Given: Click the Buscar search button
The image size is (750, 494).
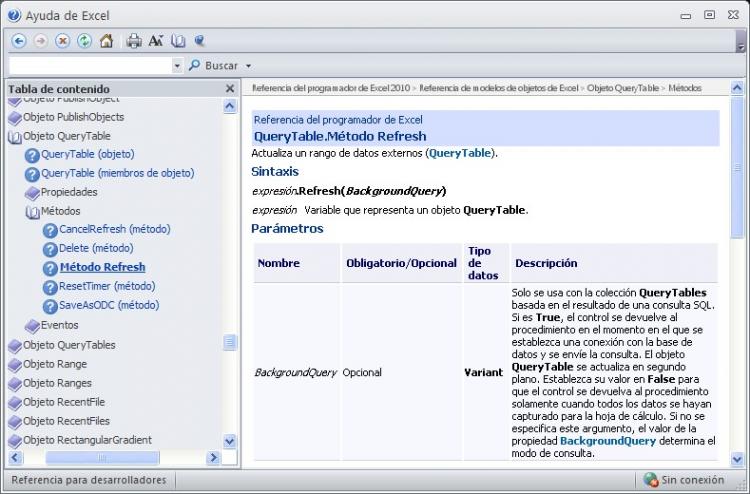Looking at the screenshot, I should coord(214,66).
